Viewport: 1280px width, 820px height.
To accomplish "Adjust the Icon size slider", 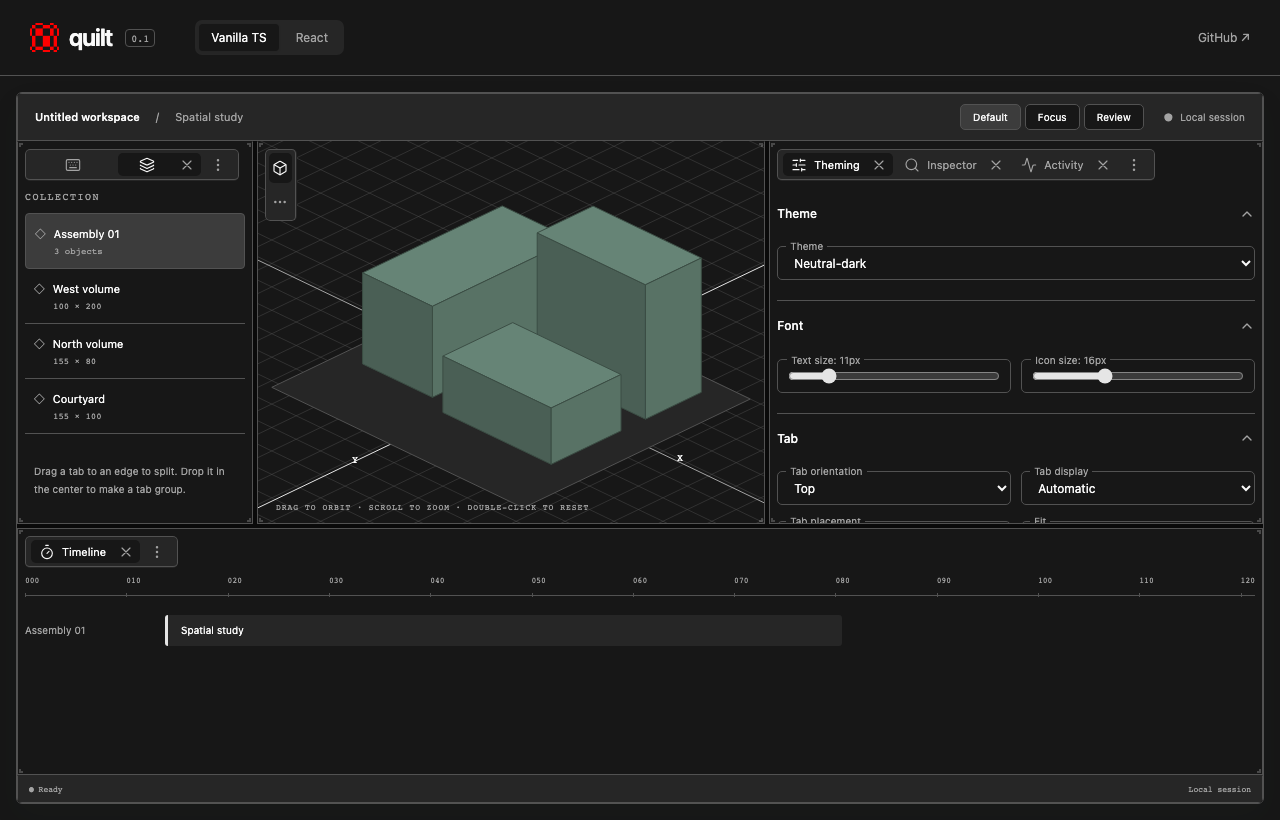I will [x=1138, y=376].
